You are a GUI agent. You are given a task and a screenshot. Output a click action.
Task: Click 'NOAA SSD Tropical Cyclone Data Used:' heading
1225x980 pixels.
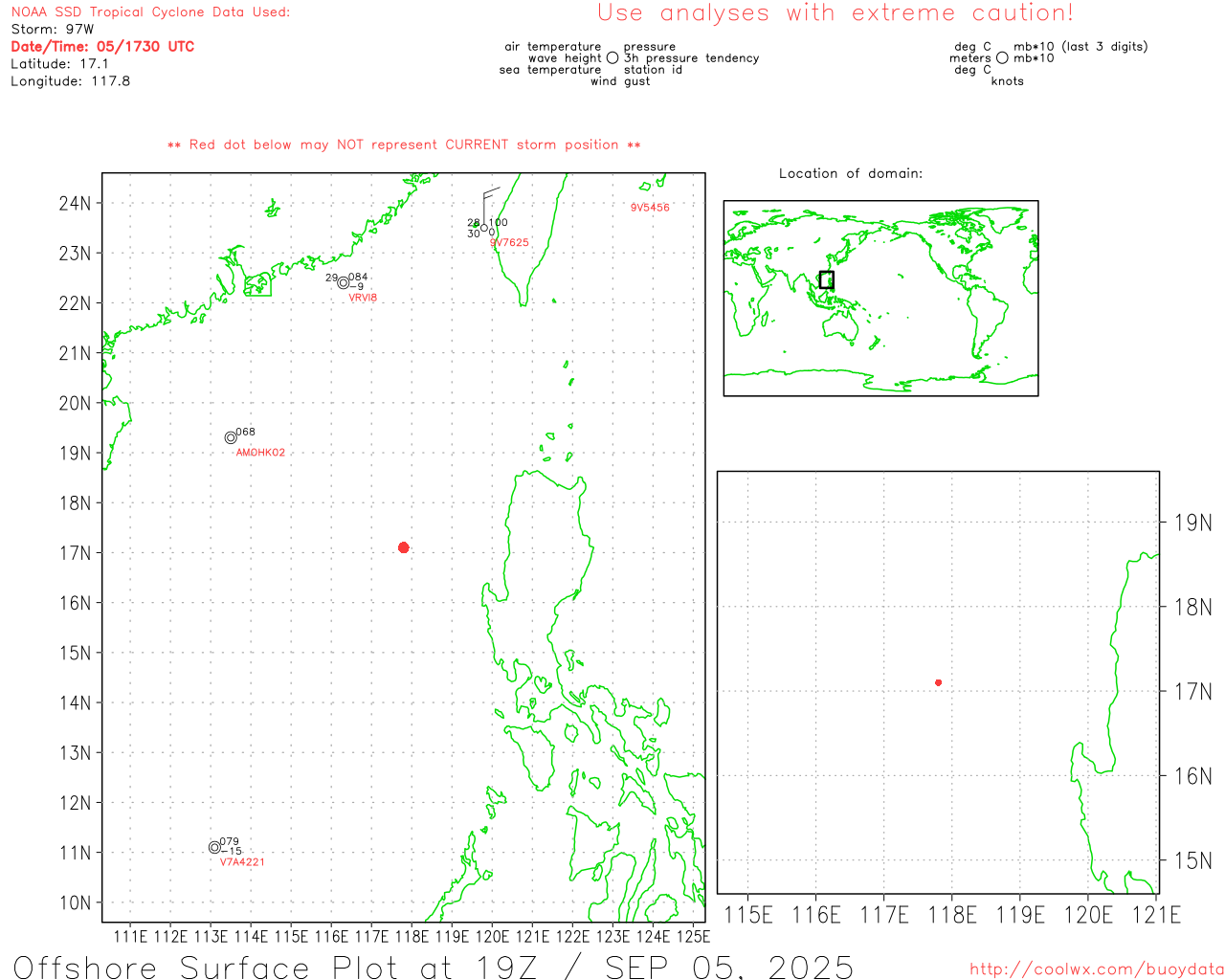(150, 12)
